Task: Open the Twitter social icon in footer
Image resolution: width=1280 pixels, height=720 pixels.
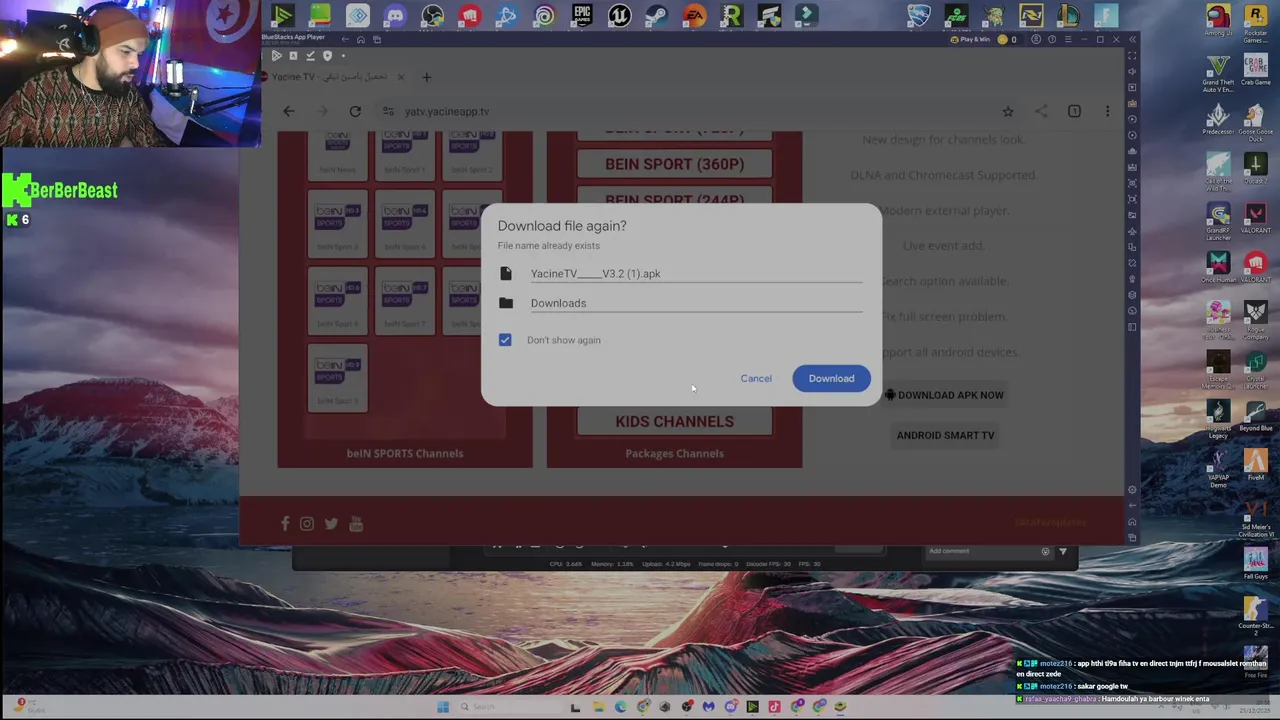Action: click(331, 523)
